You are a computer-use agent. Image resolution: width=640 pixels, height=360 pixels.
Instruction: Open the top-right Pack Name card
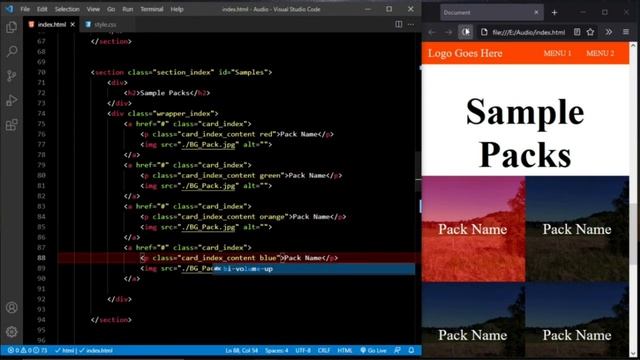pyautogui.click(x=577, y=229)
